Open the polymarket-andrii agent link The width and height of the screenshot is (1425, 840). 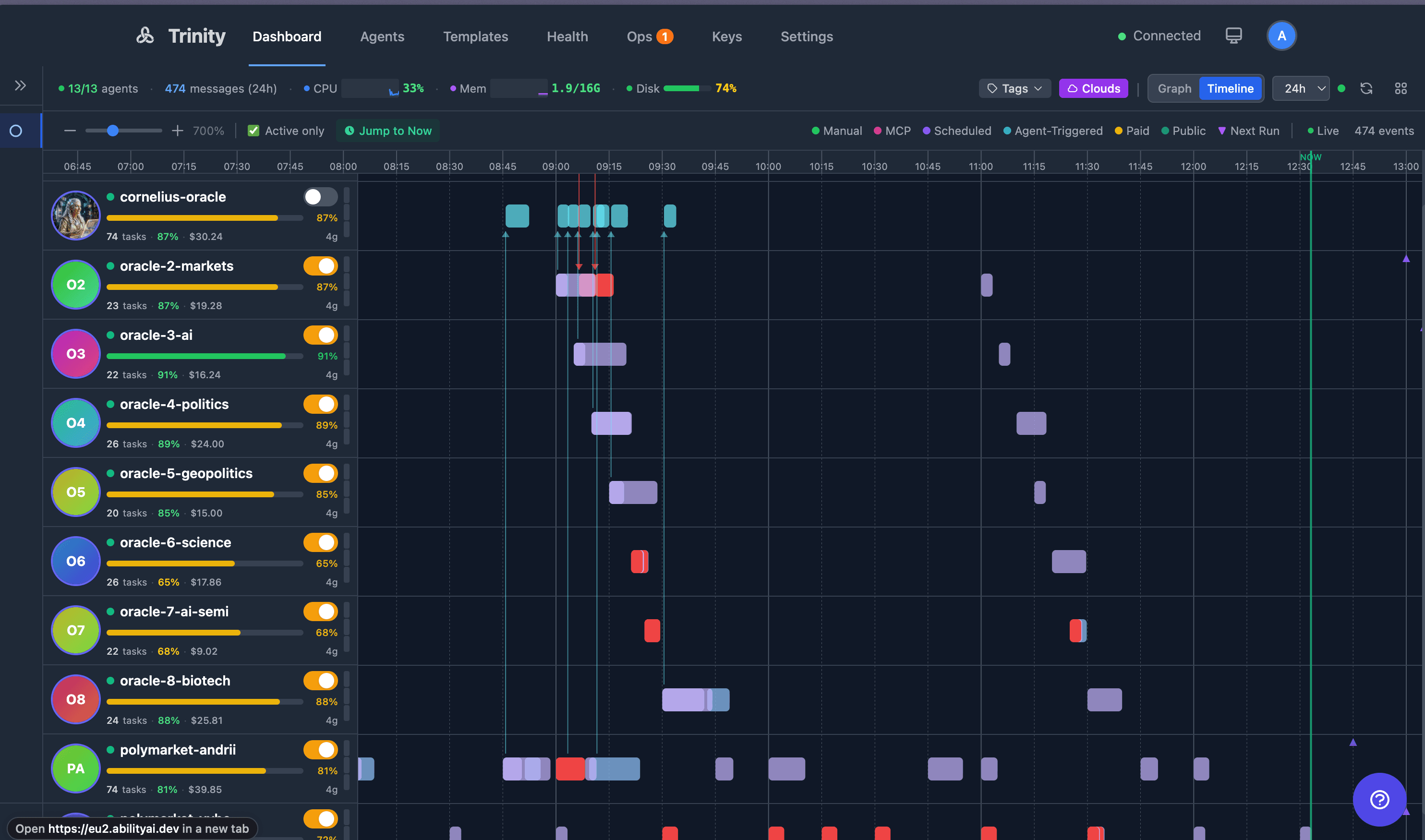178,749
